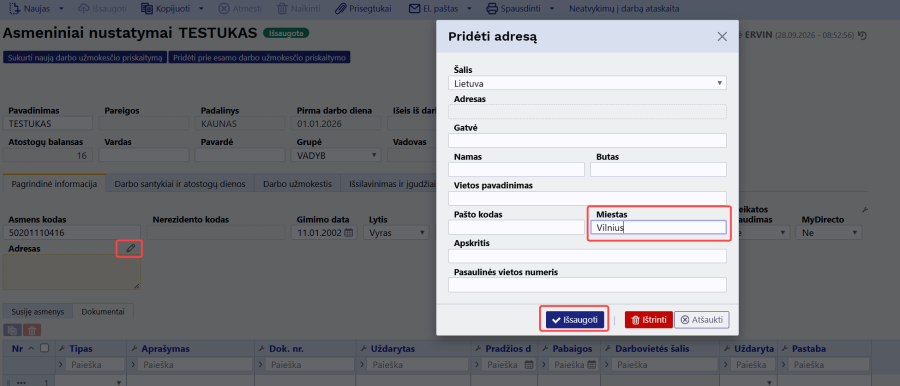This screenshot has height=386, width=900.
Task: Open the Dokumentai tab
Action: pyautogui.click(x=103, y=311)
